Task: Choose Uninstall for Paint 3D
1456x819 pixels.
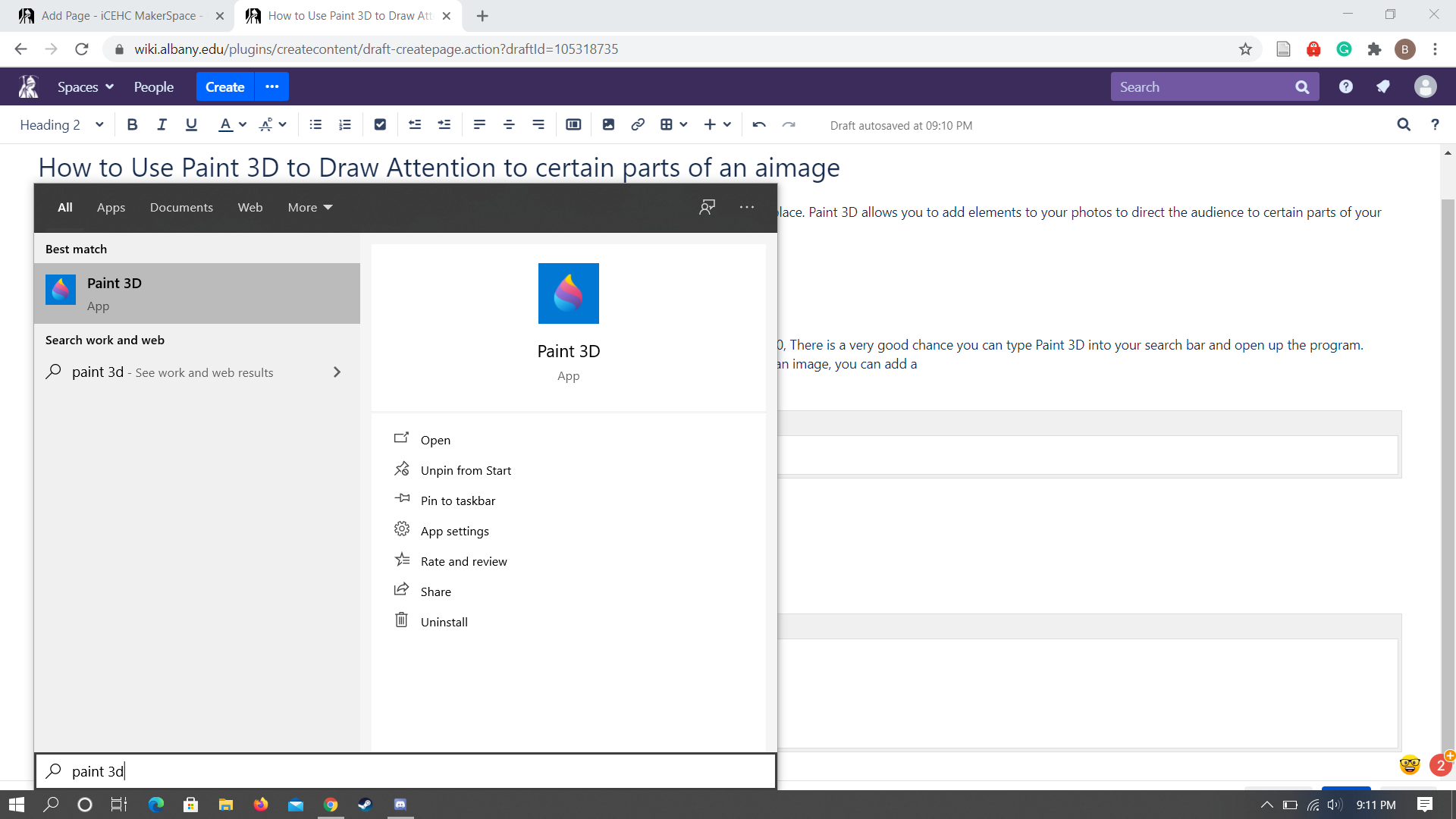Action: (x=444, y=622)
